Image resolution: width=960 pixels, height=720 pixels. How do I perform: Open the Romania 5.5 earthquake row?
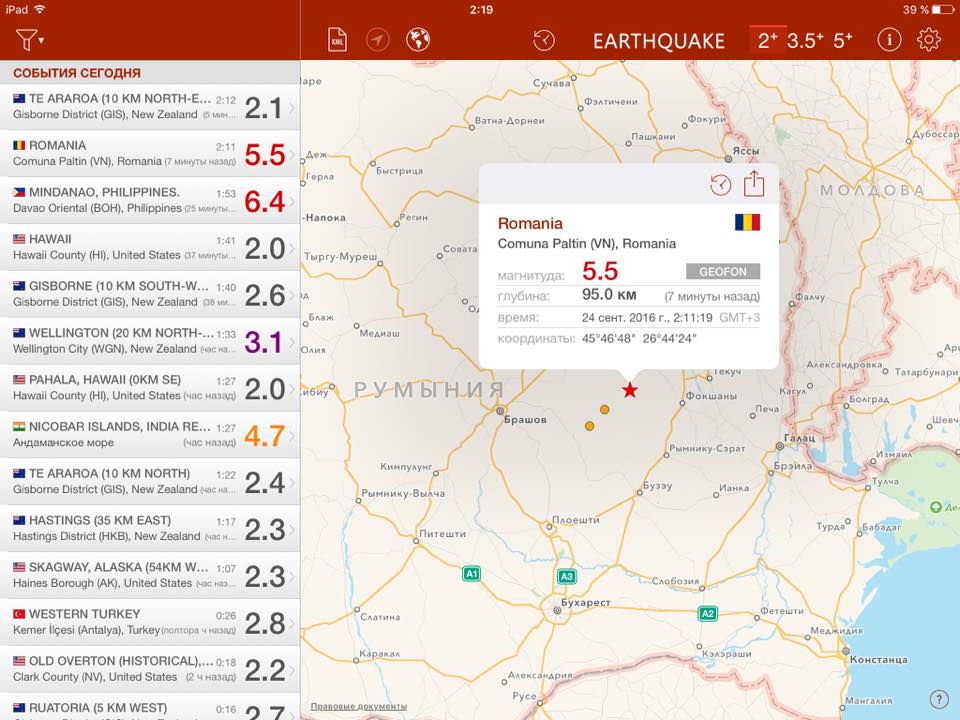[x=150, y=154]
